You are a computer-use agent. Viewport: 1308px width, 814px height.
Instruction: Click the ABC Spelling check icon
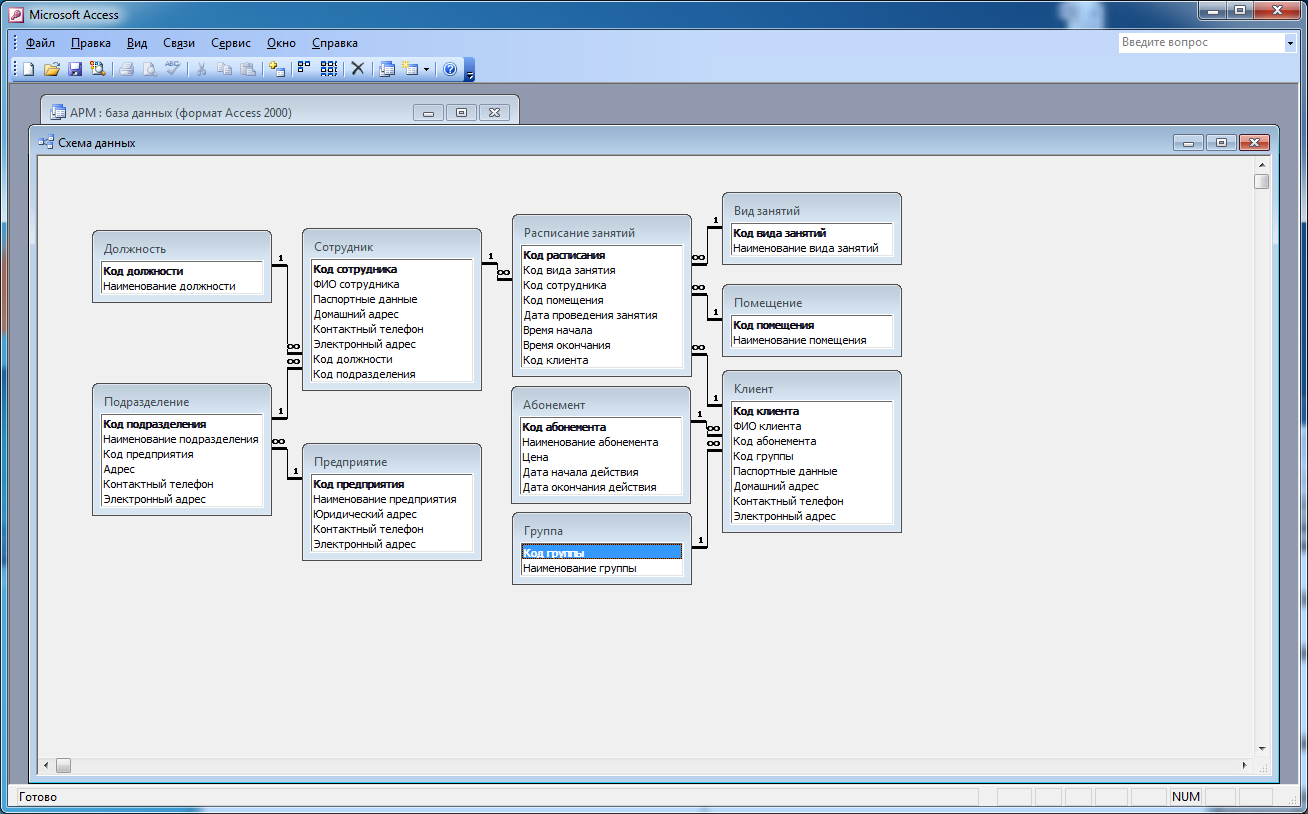point(173,69)
